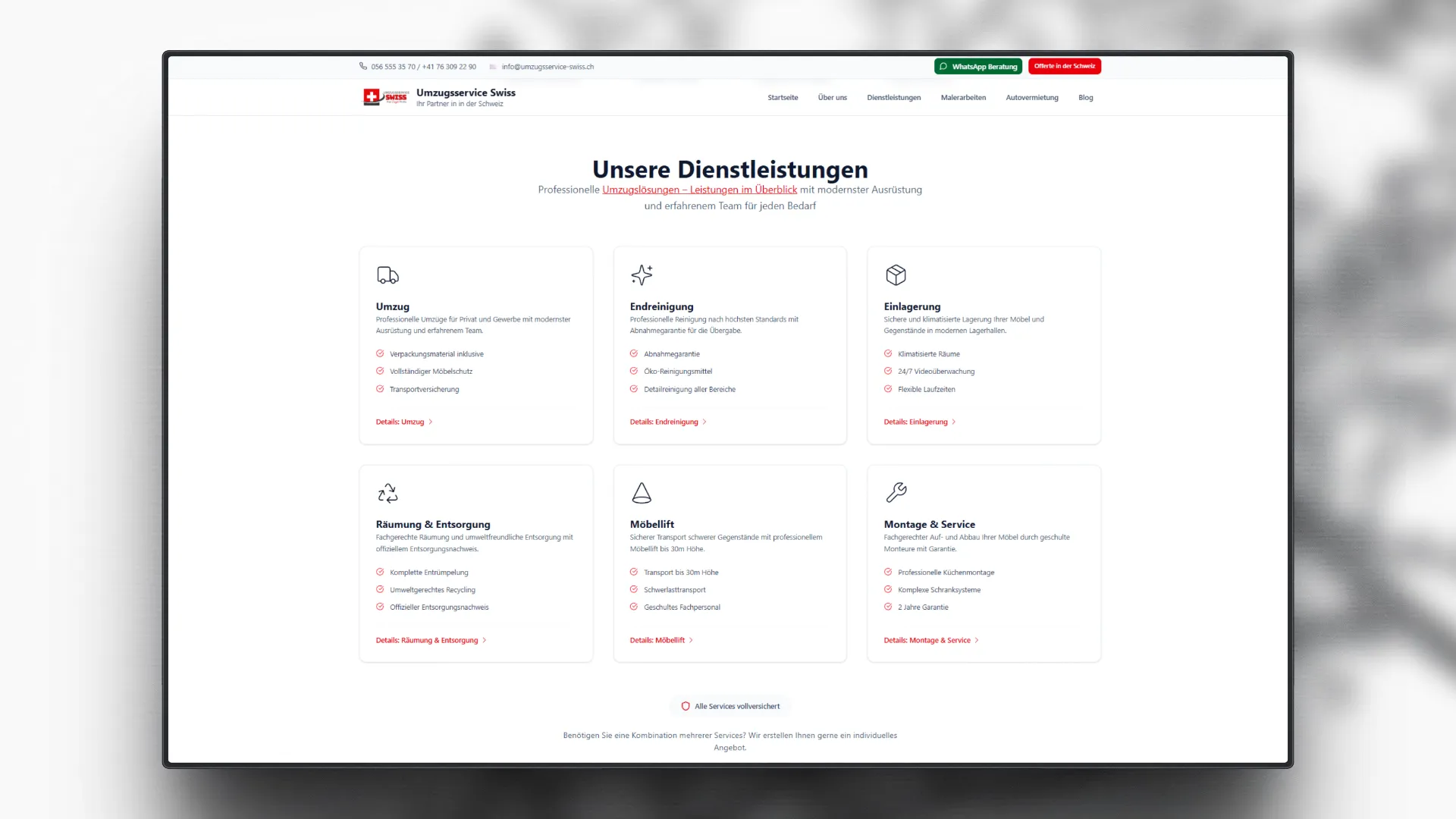Click the wrench icon on Montage card
1456x819 pixels.
click(x=896, y=493)
